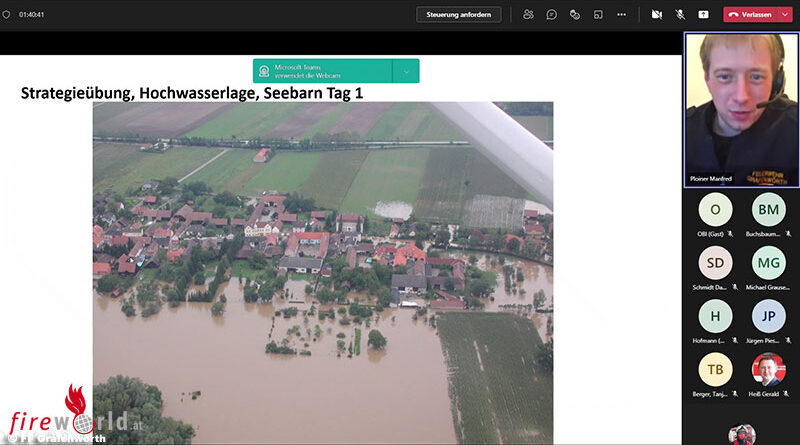Select the Ploiner Manfred video tile

pos(742,110)
